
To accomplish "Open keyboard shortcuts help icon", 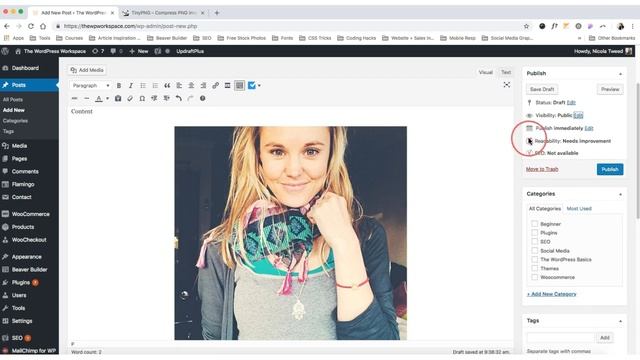I will 202,98.
